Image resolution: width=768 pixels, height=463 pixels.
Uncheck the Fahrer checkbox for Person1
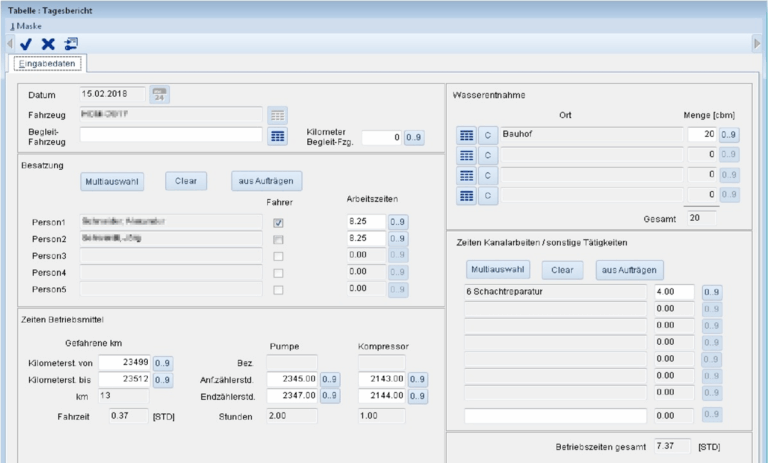pos(279,222)
